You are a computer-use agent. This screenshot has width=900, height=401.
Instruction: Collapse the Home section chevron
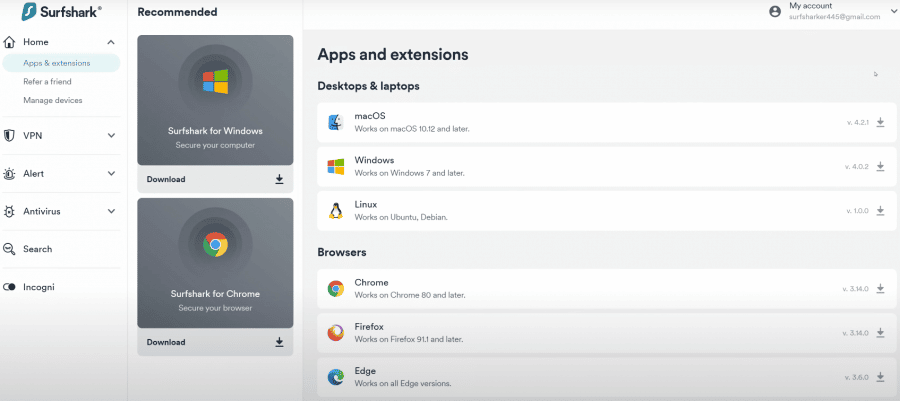tap(111, 42)
